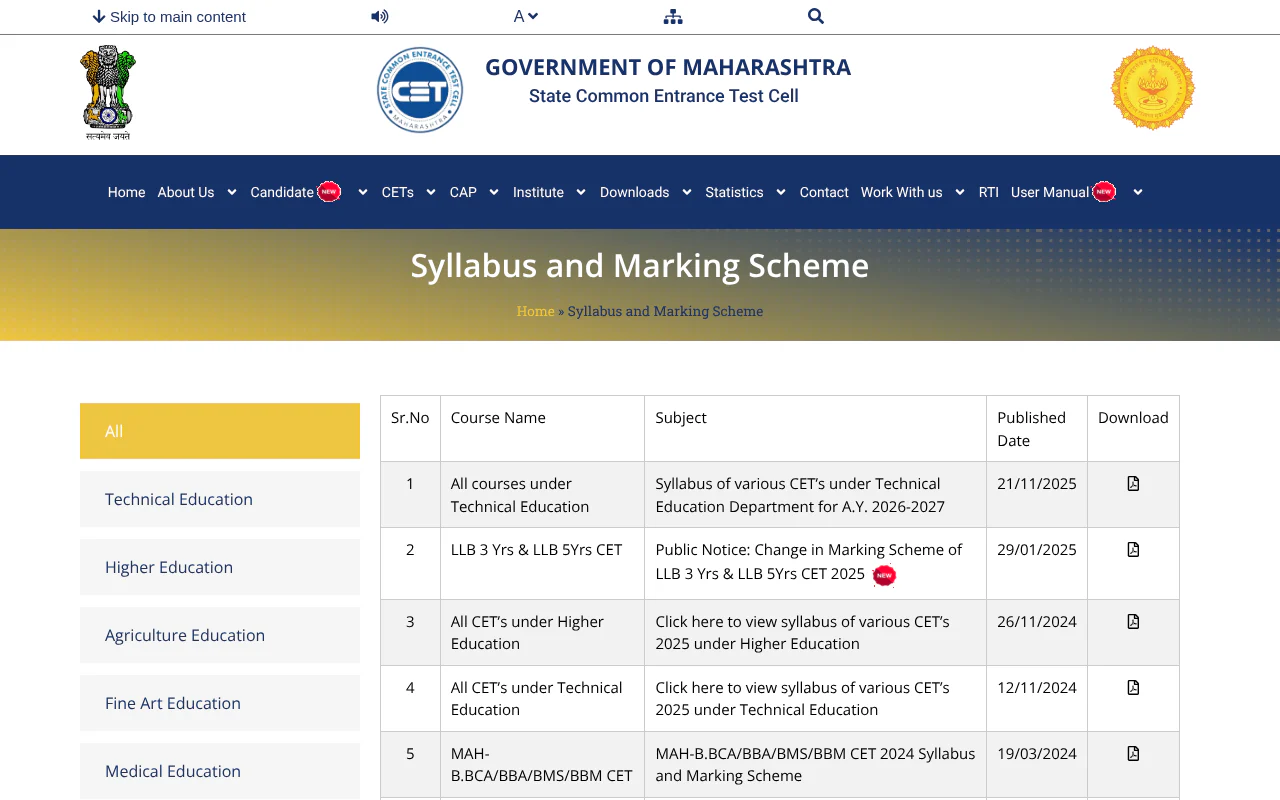This screenshot has height=800, width=1280.
Task: Click the 'Published Date' column header
Action: [x=1037, y=429]
